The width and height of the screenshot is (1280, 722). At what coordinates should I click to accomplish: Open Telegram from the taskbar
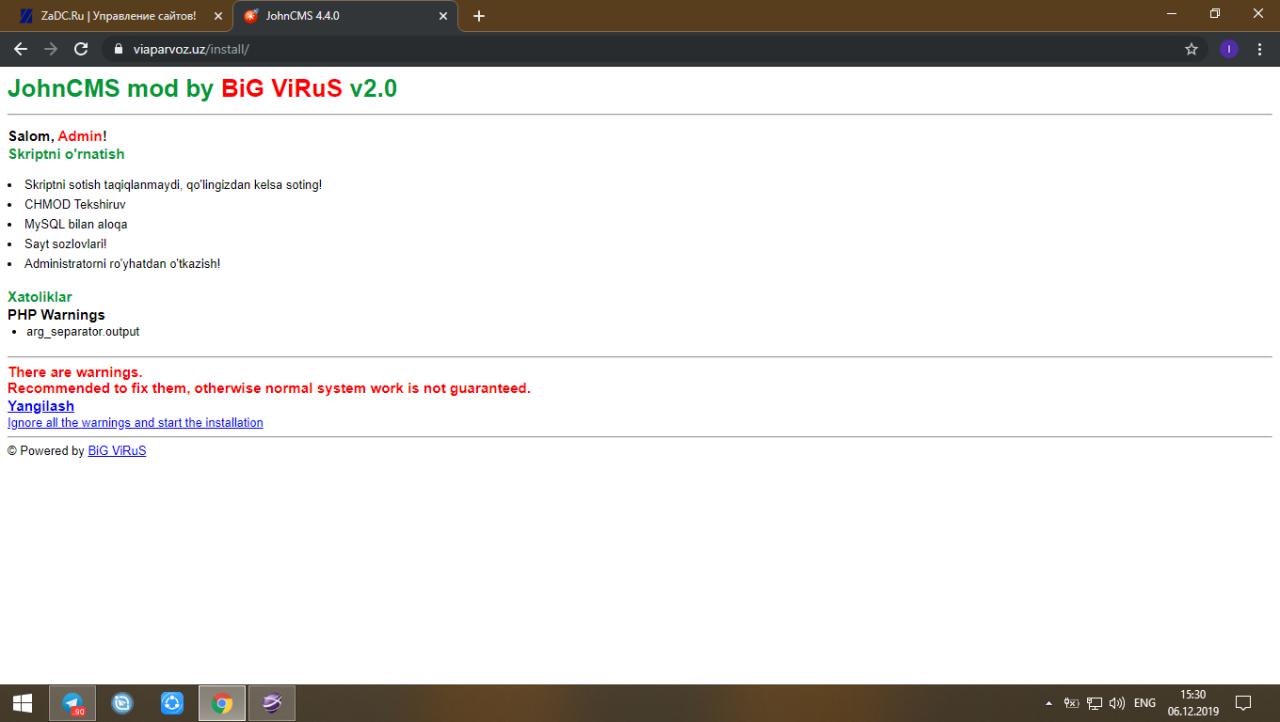click(73, 703)
